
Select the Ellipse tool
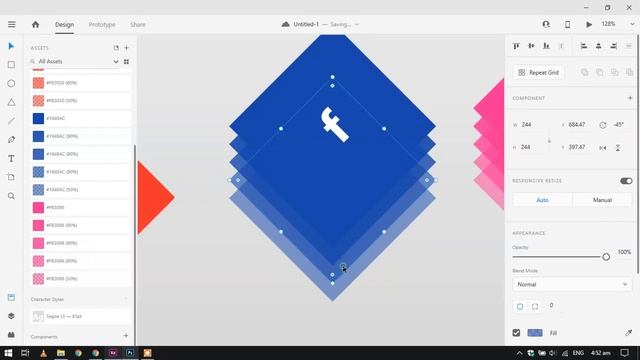tap(11, 83)
